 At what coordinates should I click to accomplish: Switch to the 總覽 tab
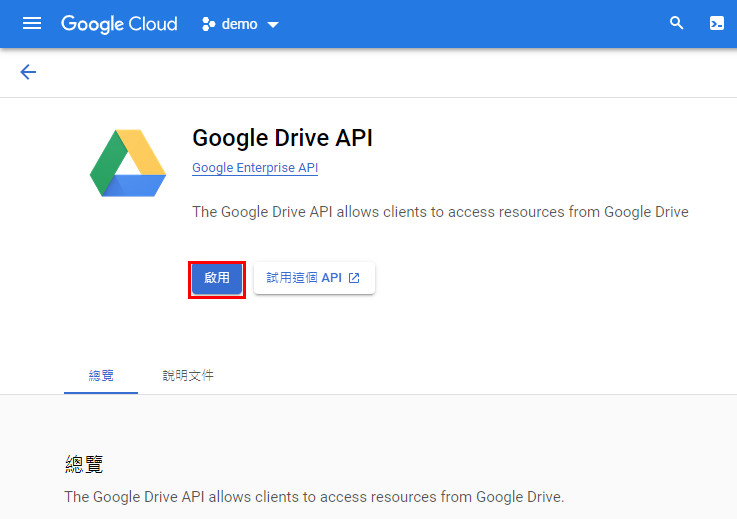coord(101,375)
